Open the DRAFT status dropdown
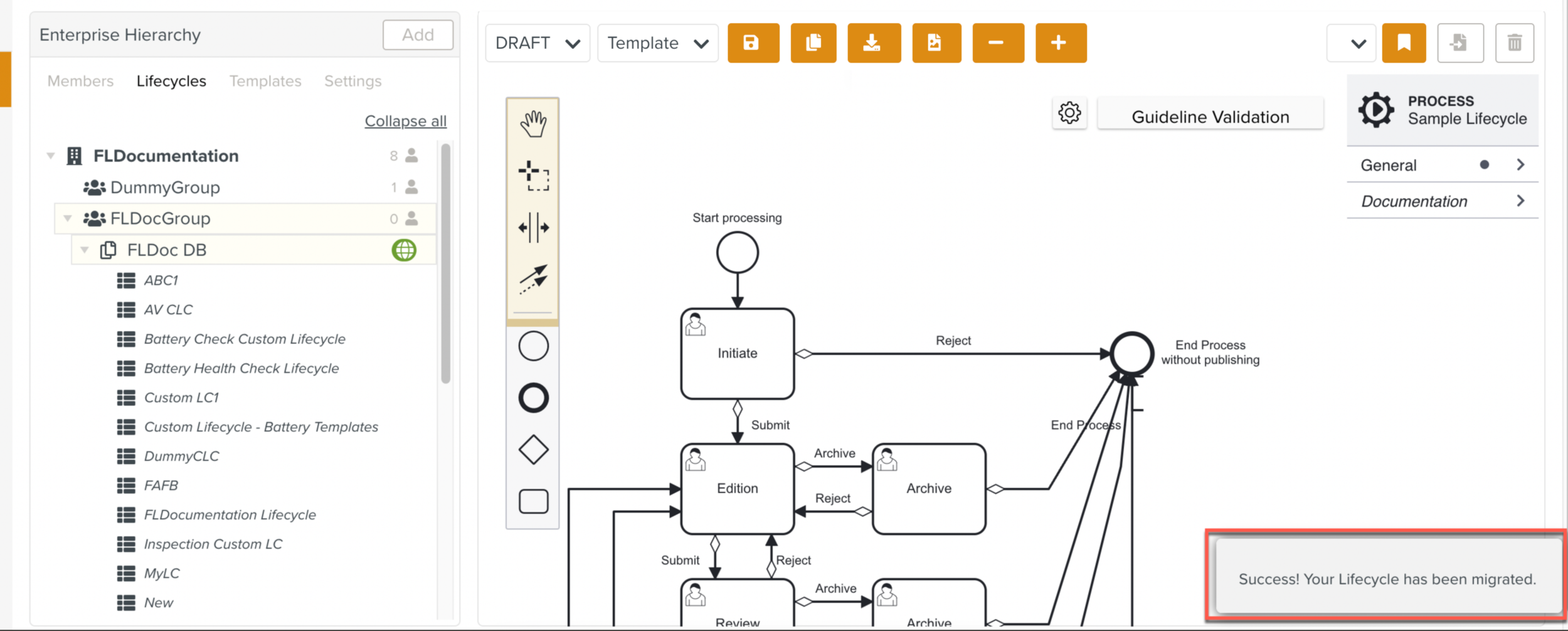The height and width of the screenshot is (631, 1568). pos(537,43)
